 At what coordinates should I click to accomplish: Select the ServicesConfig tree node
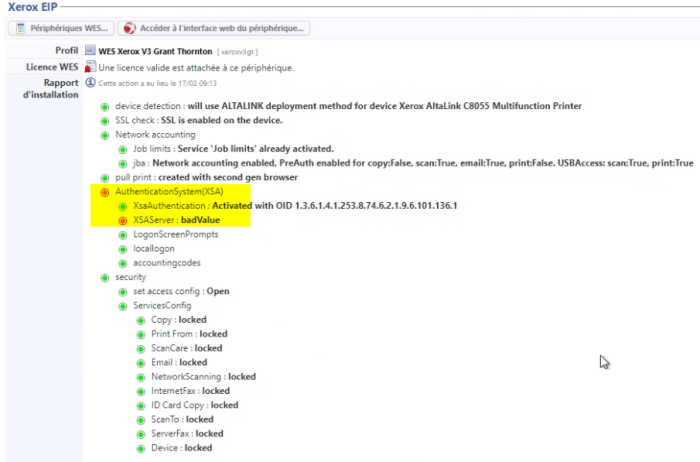point(162,306)
